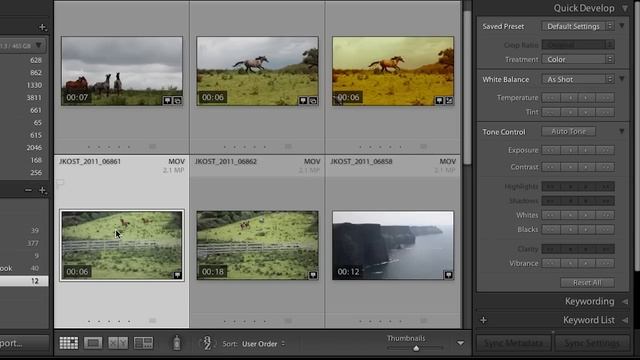The width and height of the screenshot is (640, 360).
Task: Select the 00:12 cliffs video thumbnail
Action: (x=393, y=245)
